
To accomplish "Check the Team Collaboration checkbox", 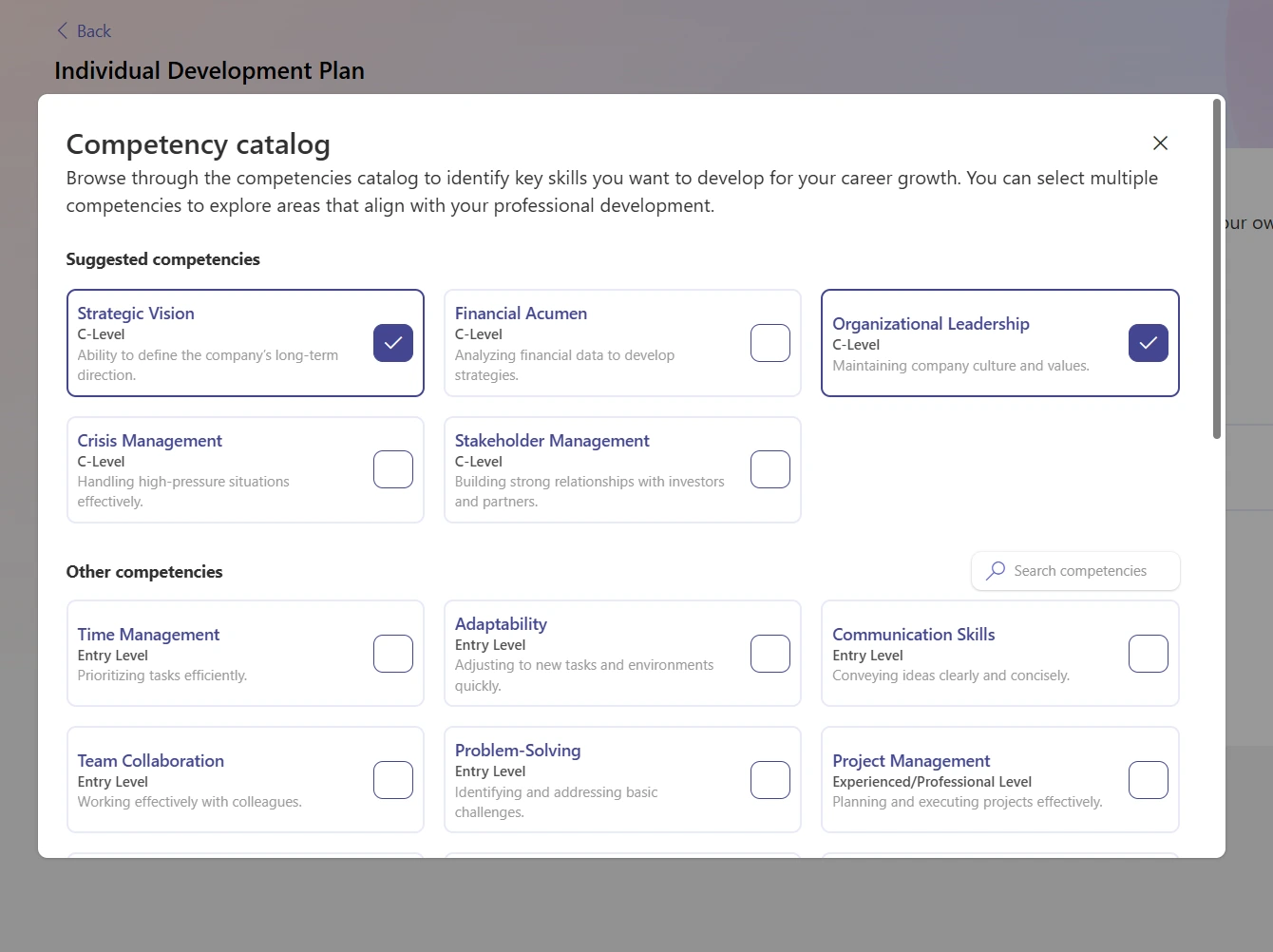I will pyautogui.click(x=393, y=780).
